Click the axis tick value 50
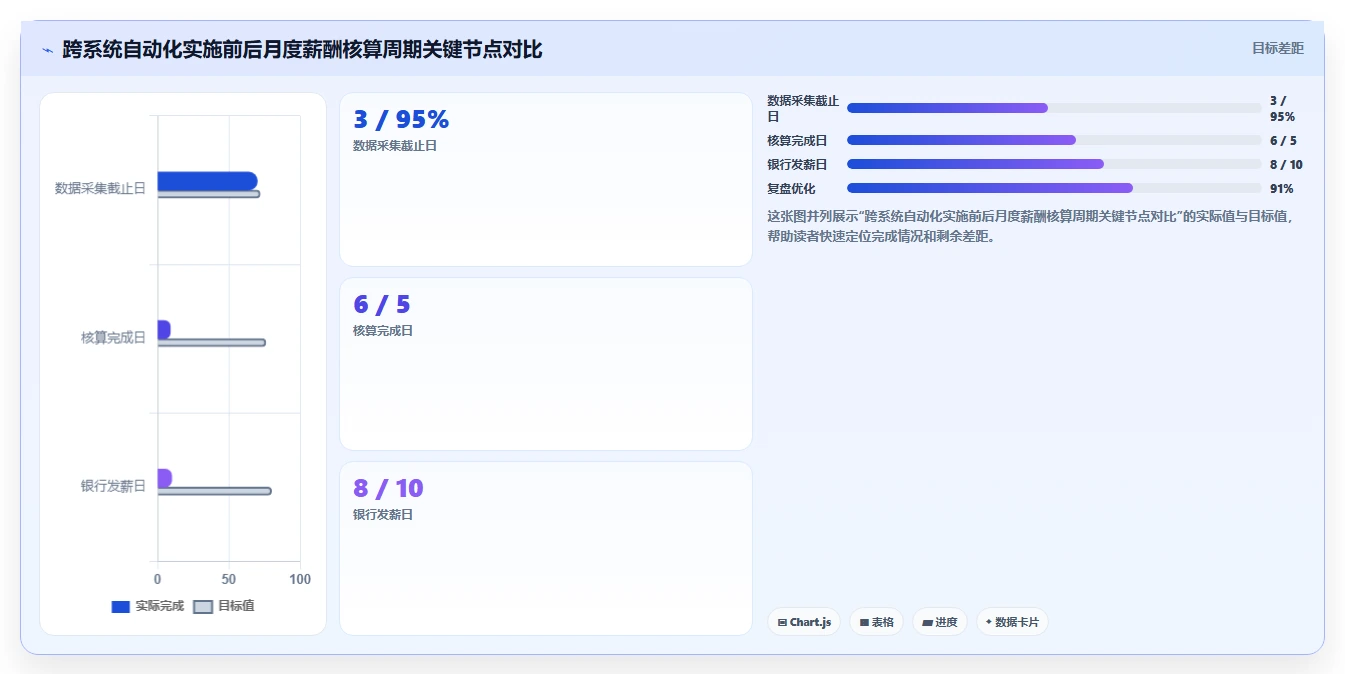The image size is (1345, 674). (x=229, y=579)
